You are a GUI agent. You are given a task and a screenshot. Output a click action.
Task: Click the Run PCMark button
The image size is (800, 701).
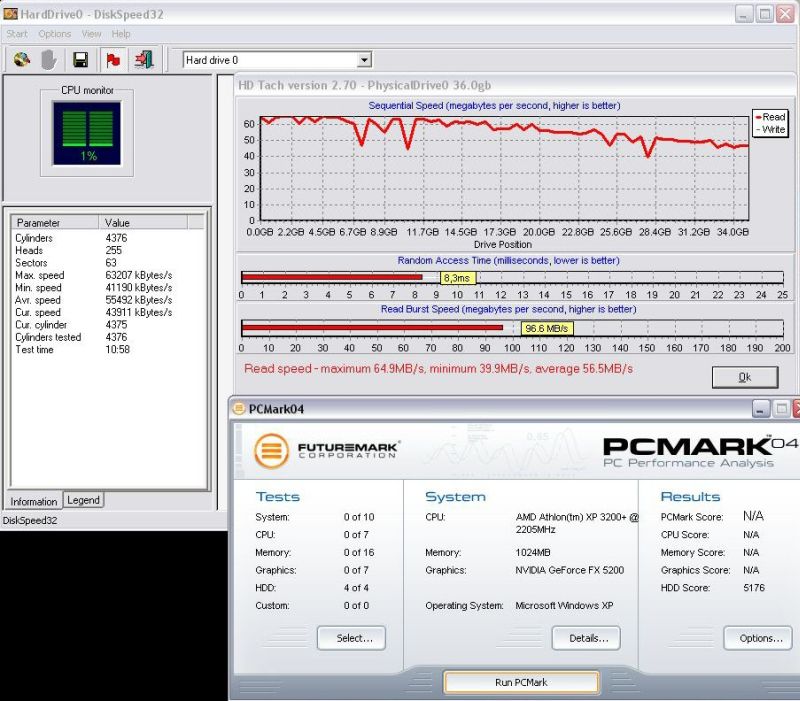pos(521,682)
